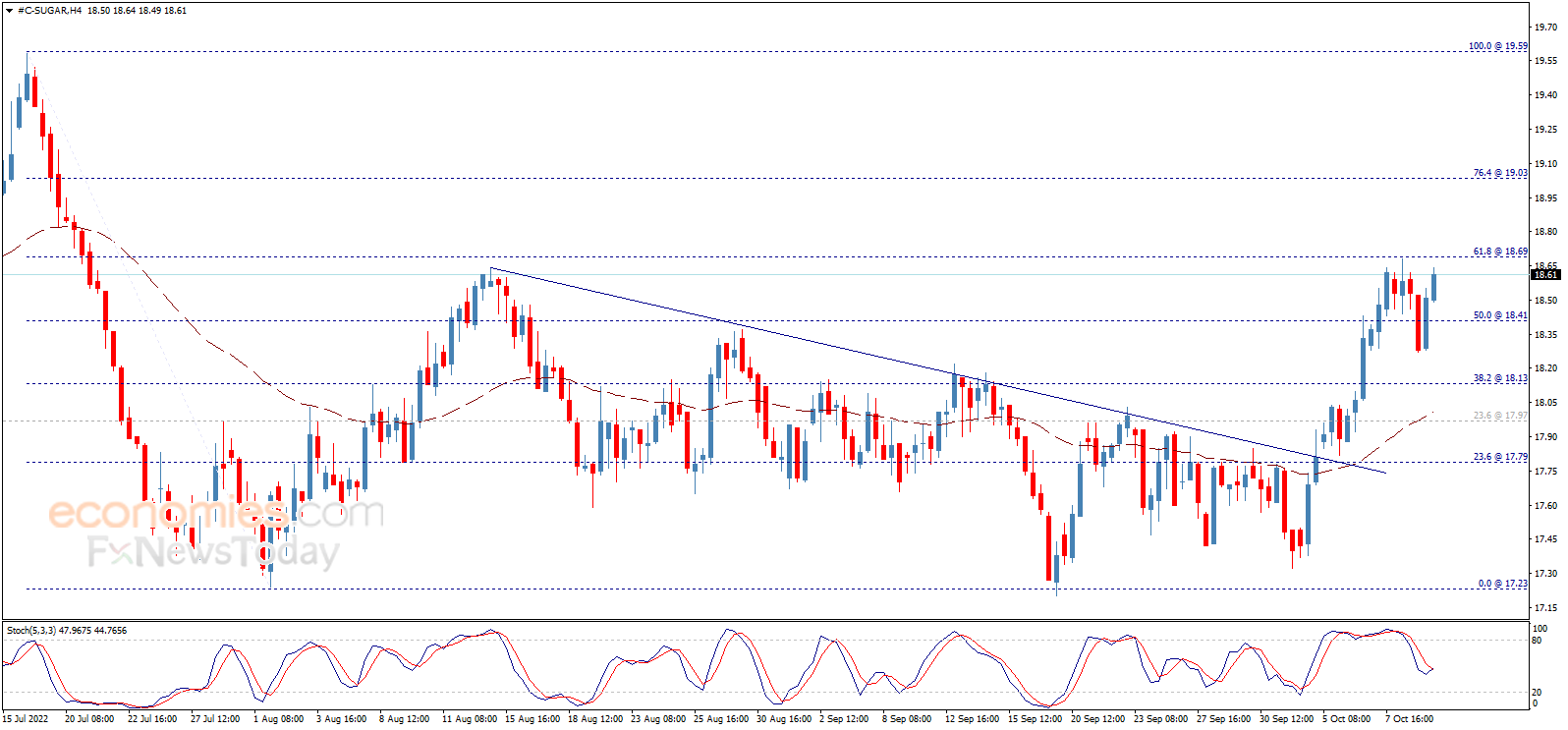Click the 19.10 price axis label

(1545, 164)
